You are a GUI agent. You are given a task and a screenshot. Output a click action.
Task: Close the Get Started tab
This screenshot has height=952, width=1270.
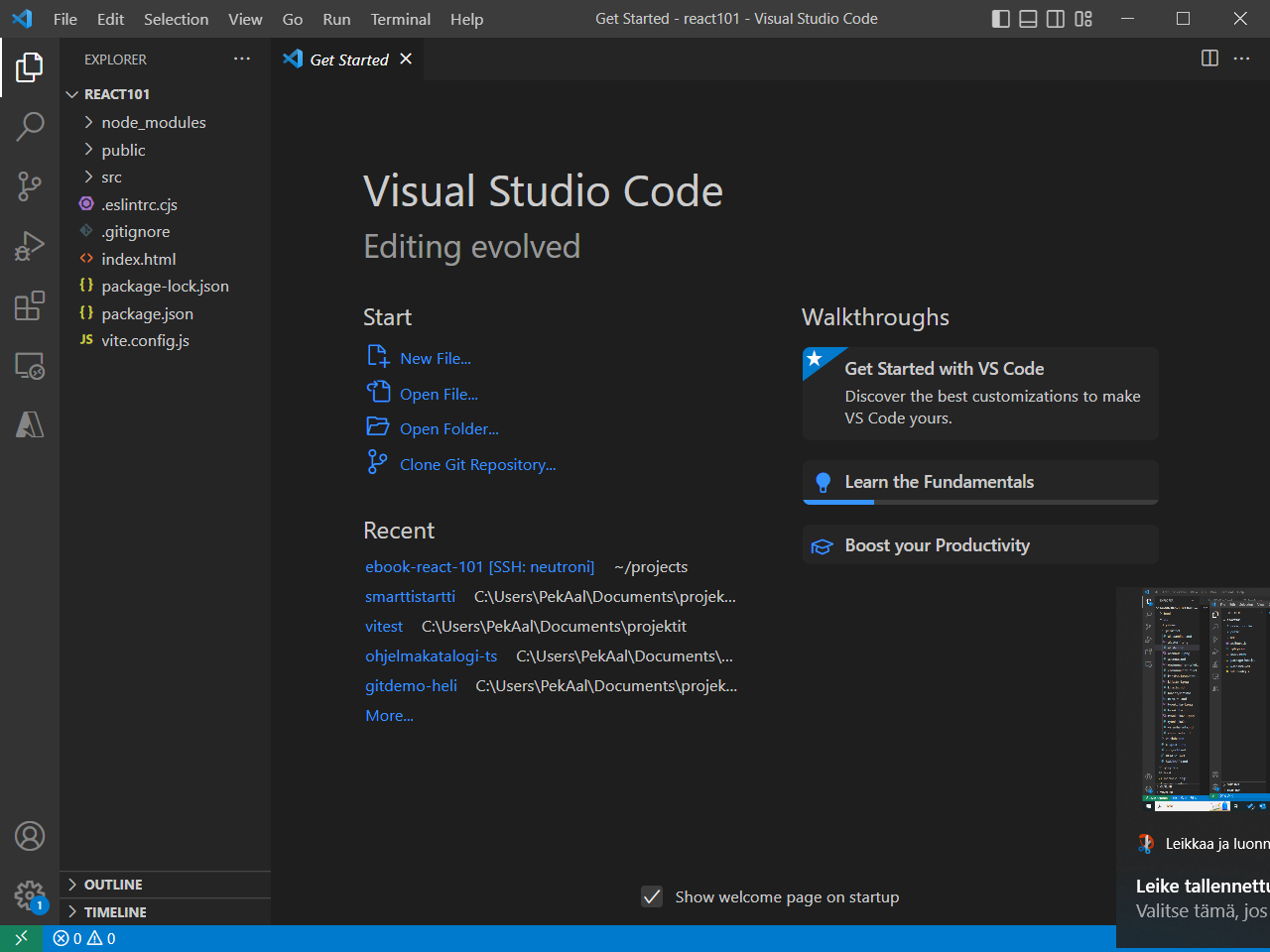coord(406,59)
